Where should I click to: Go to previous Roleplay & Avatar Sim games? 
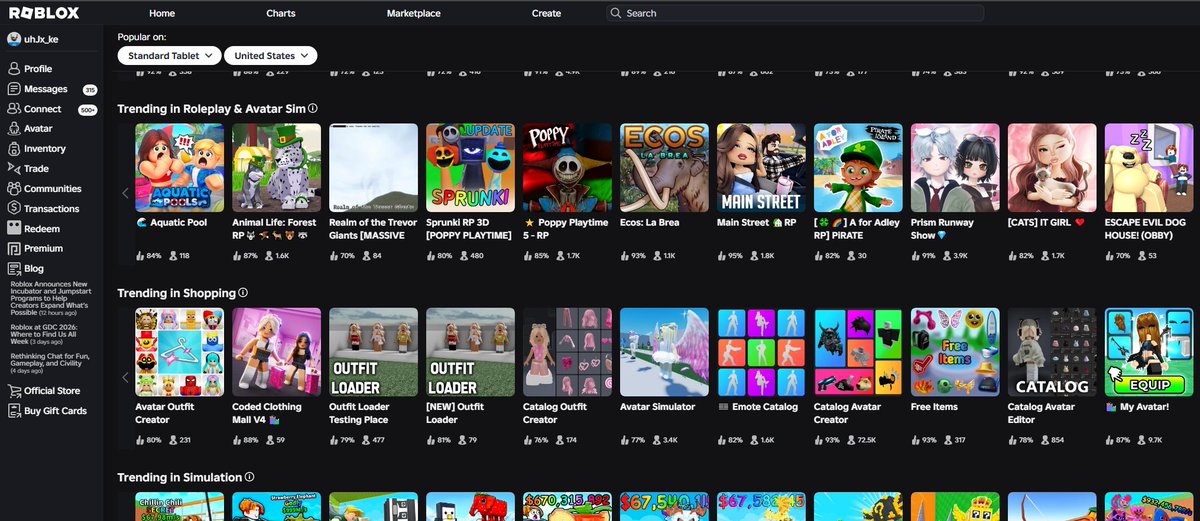pos(126,193)
